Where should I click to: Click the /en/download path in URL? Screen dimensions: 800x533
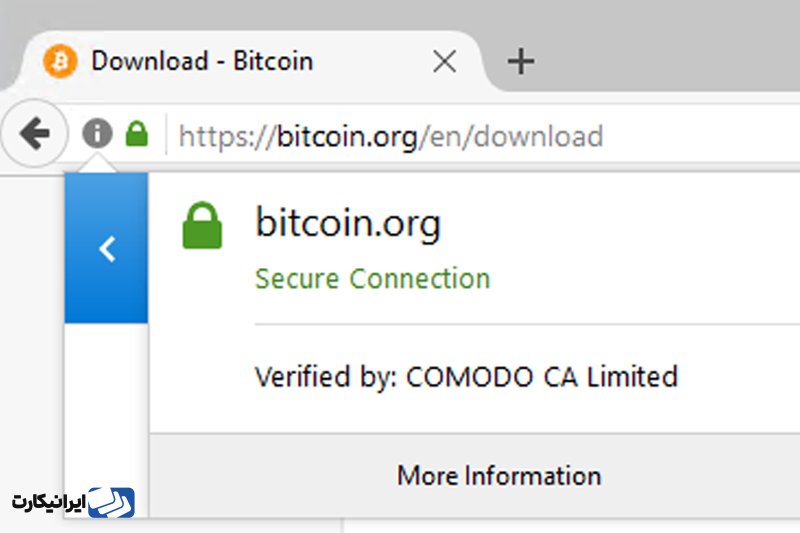511,137
